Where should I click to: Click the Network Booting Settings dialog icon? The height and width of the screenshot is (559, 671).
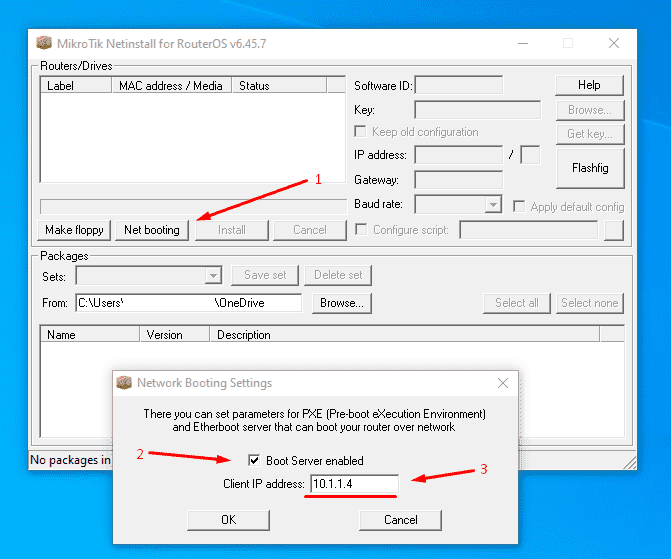pos(125,383)
